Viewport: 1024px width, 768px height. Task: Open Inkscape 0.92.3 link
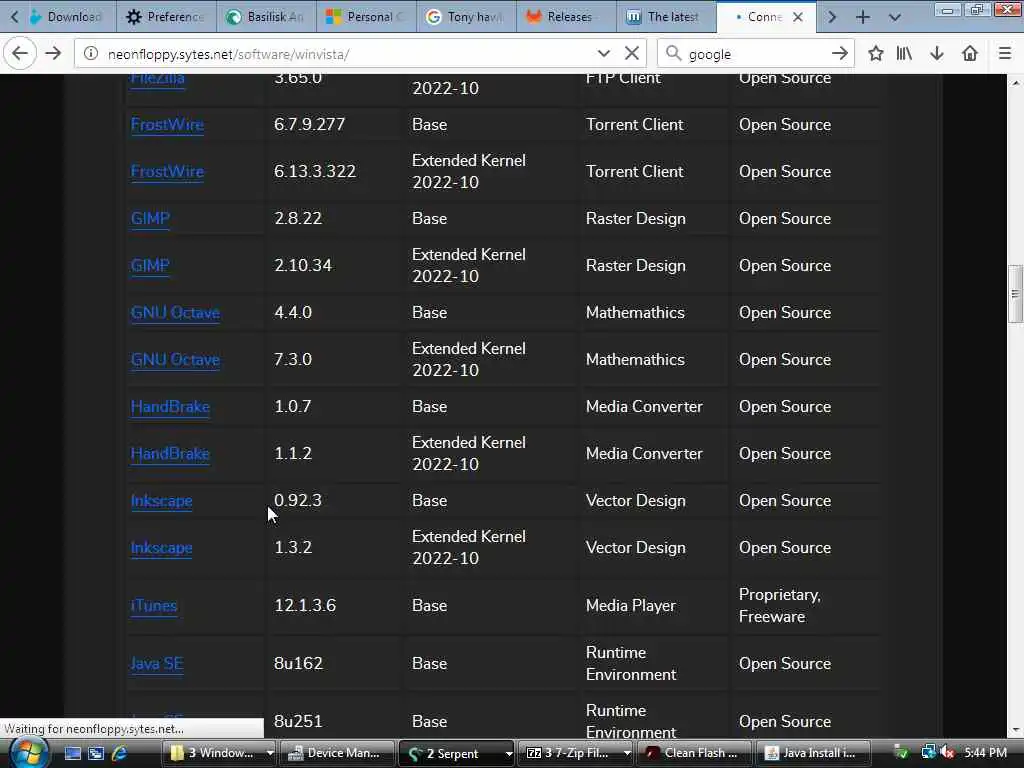click(161, 501)
